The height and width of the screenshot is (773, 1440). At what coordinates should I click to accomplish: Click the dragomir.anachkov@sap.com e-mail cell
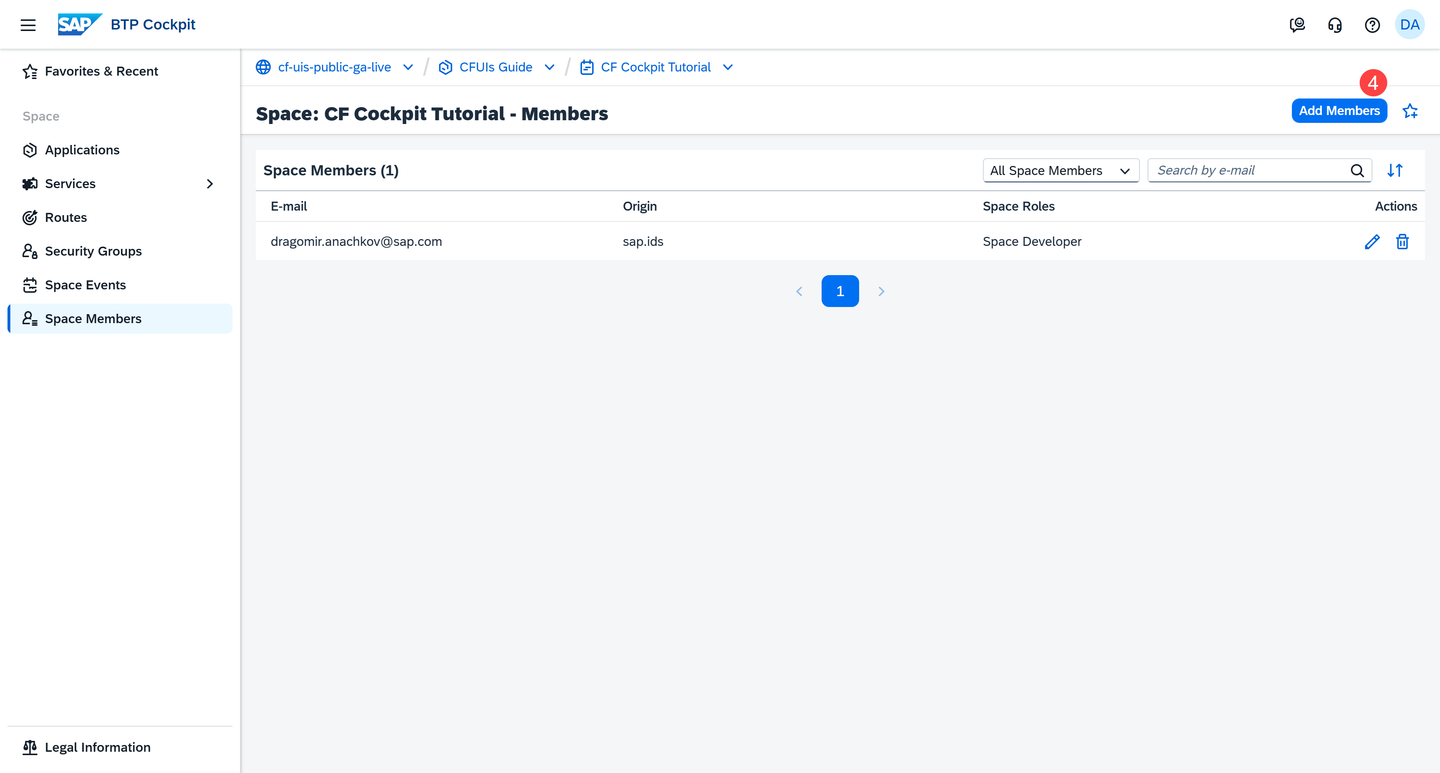pos(356,242)
